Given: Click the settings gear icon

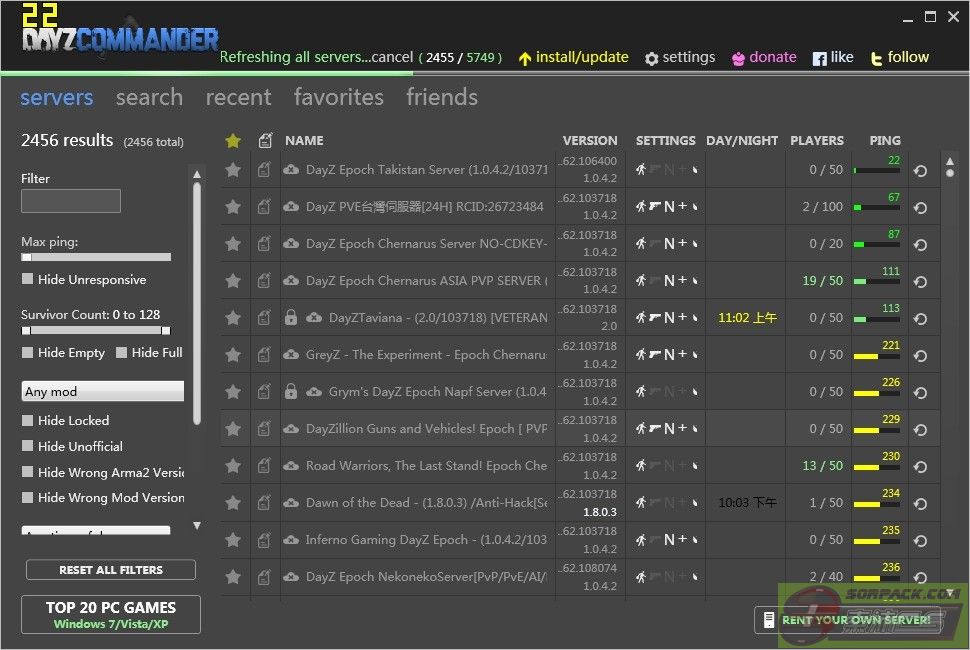Looking at the screenshot, I should pyautogui.click(x=652, y=59).
